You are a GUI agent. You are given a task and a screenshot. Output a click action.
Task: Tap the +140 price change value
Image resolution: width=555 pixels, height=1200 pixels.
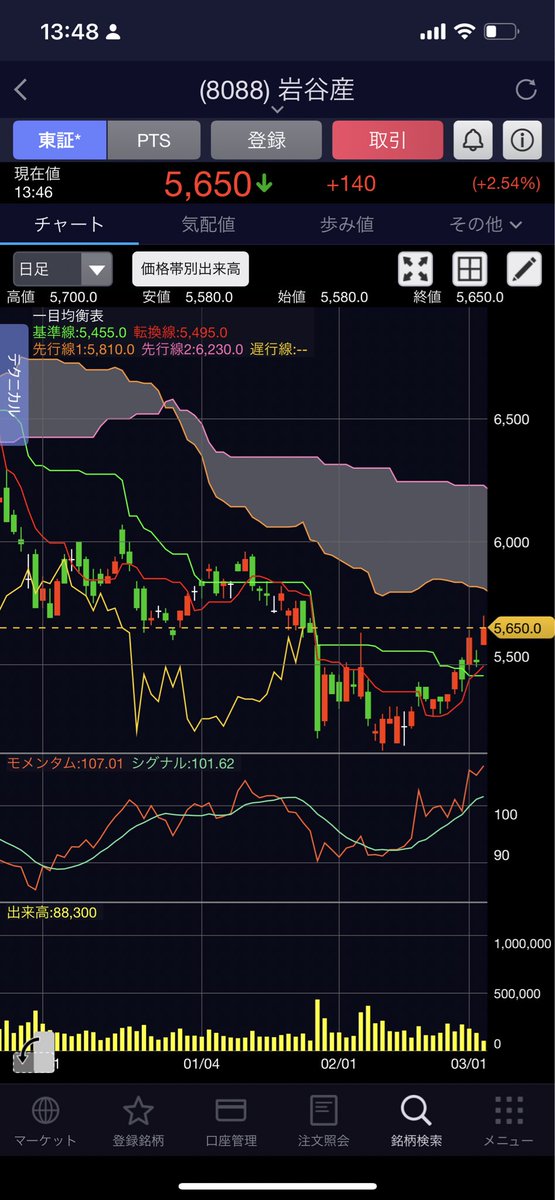tap(349, 185)
